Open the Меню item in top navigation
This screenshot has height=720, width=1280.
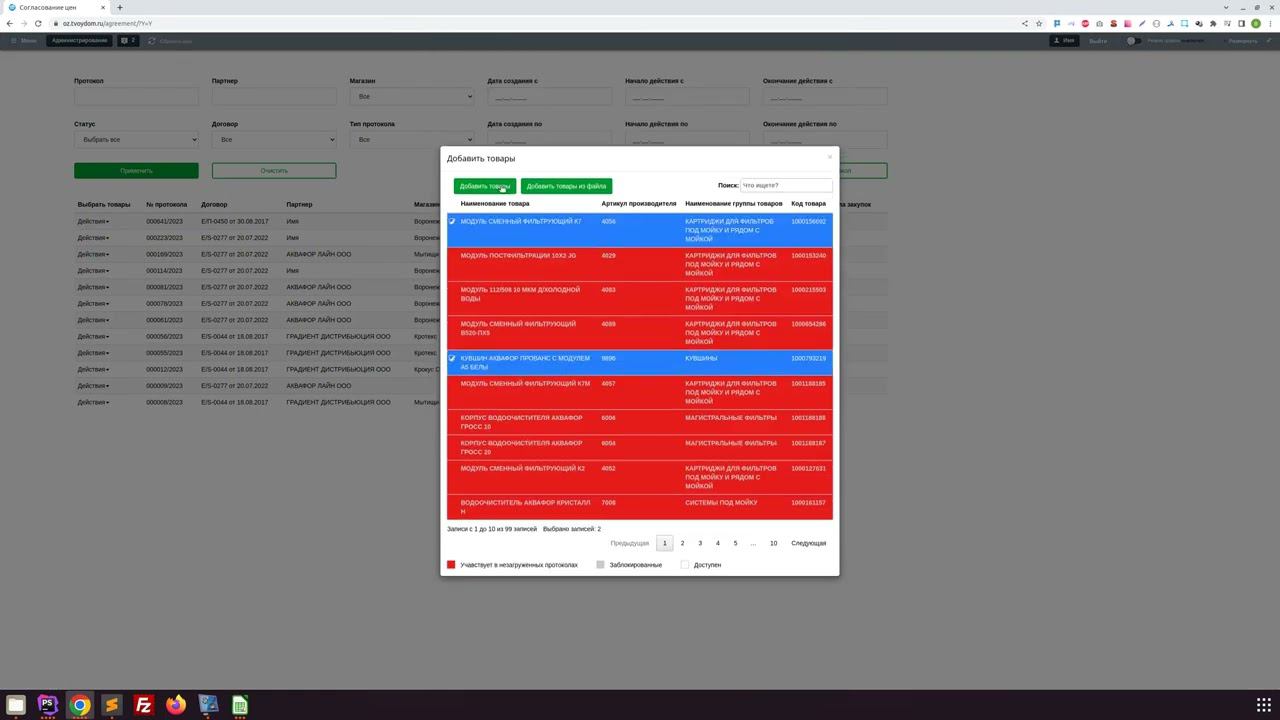point(24,41)
